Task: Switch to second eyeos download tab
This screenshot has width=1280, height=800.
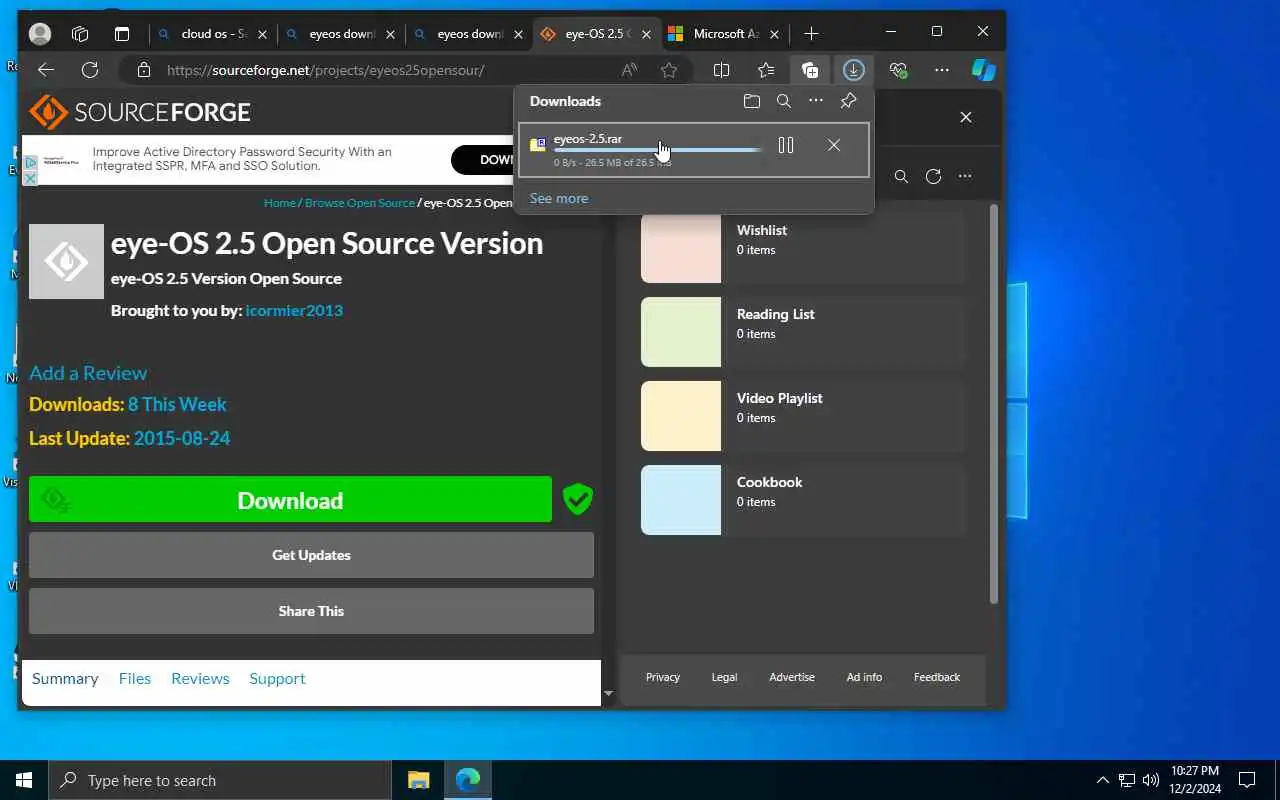Action: coord(469,34)
